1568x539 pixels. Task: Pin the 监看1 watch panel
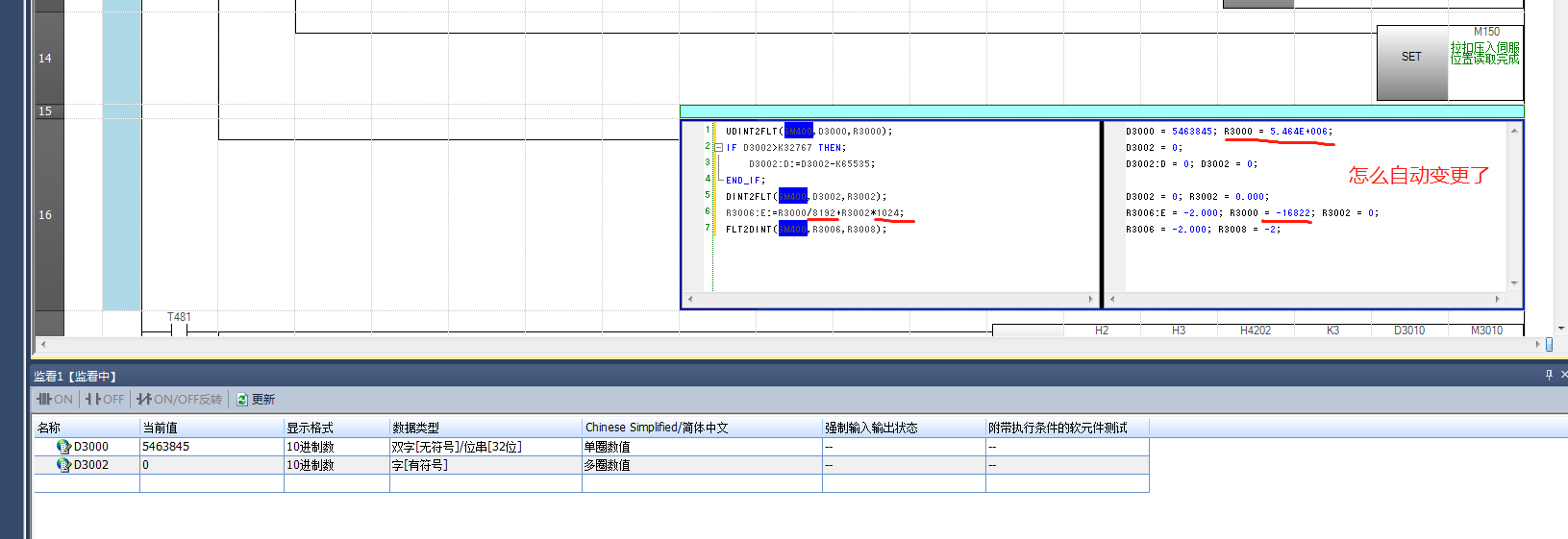click(x=1549, y=375)
